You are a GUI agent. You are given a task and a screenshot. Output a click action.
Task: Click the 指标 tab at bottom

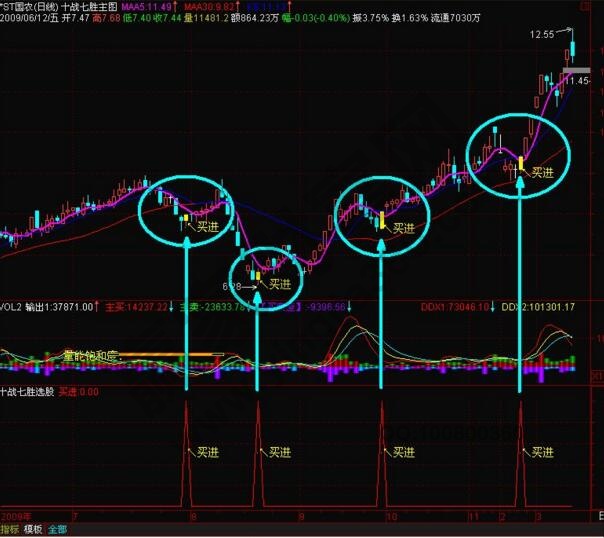[10, 529]
